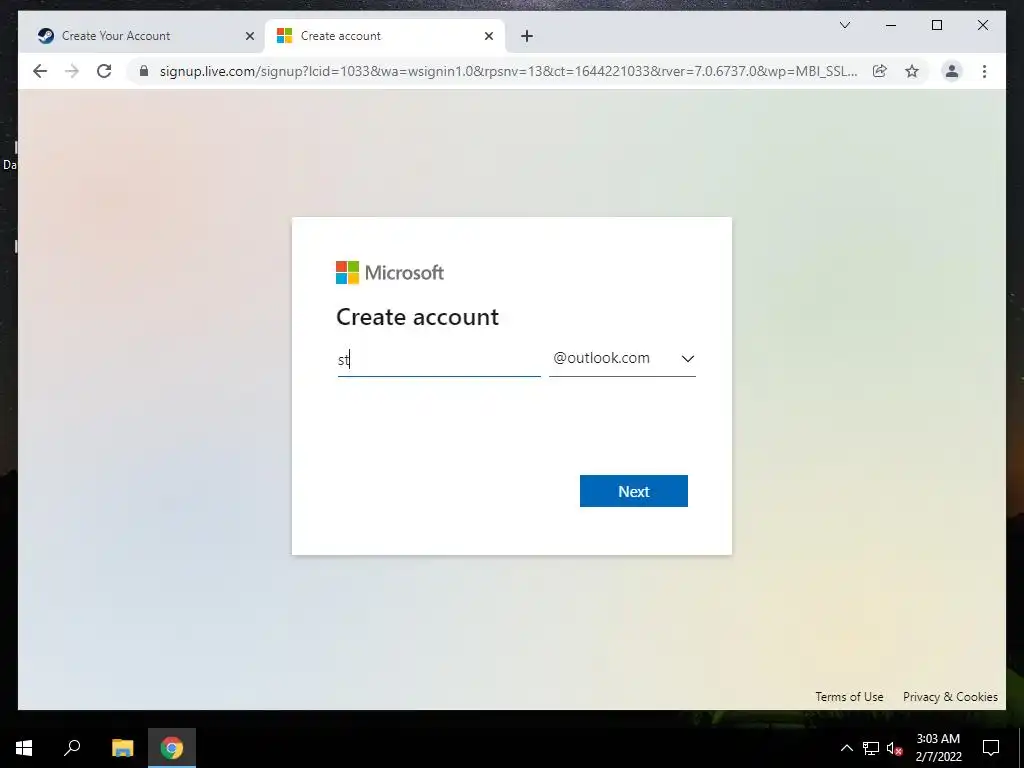View site security lock info

pos(144,71)
